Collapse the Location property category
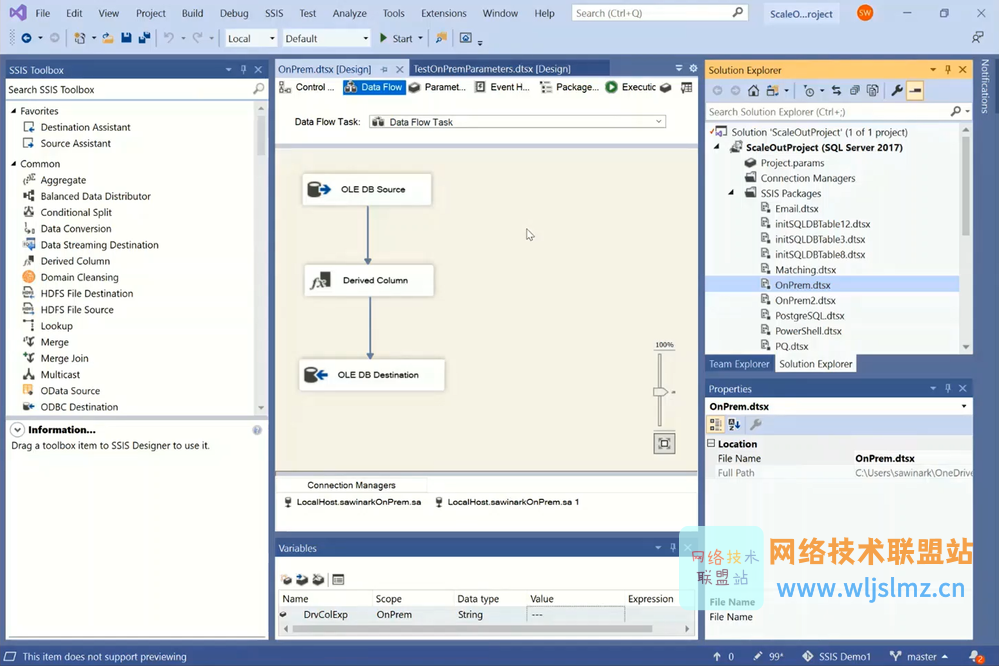The image size is (999, 666). 711,444
